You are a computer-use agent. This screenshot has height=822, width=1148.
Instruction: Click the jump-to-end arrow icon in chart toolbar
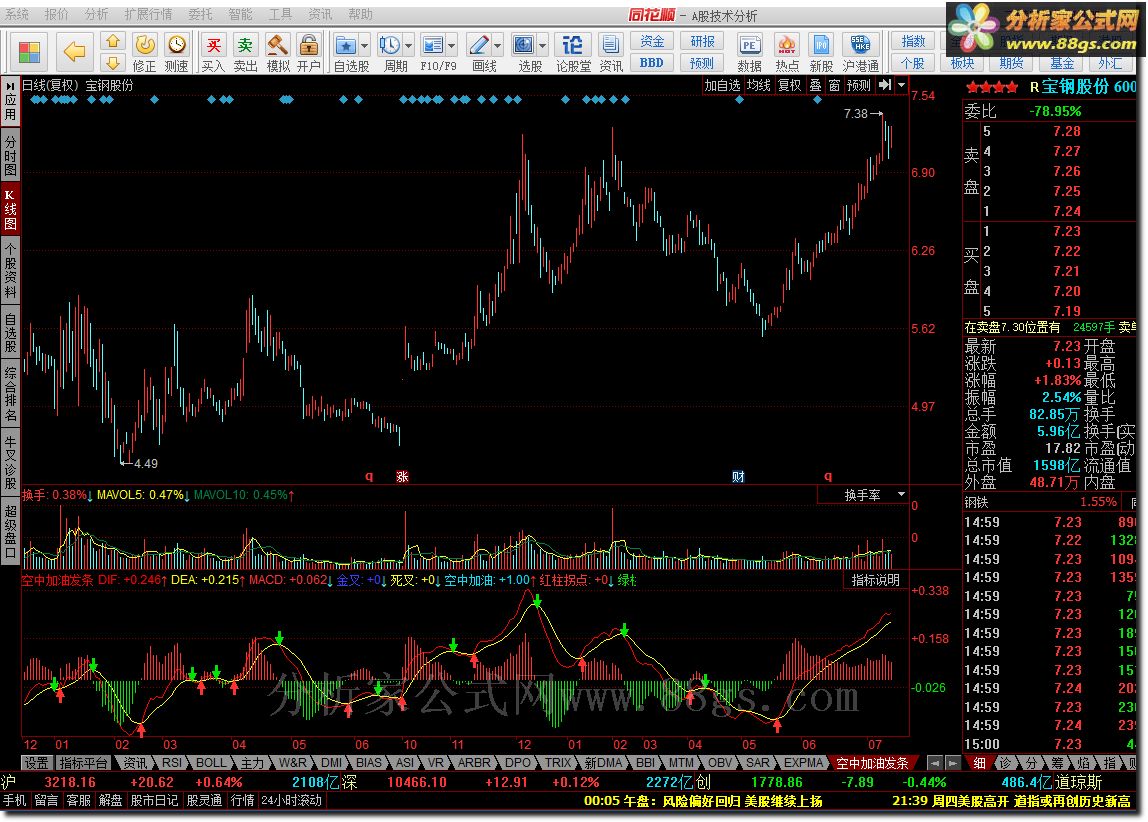pyautogui.click(x=884, y=85)
